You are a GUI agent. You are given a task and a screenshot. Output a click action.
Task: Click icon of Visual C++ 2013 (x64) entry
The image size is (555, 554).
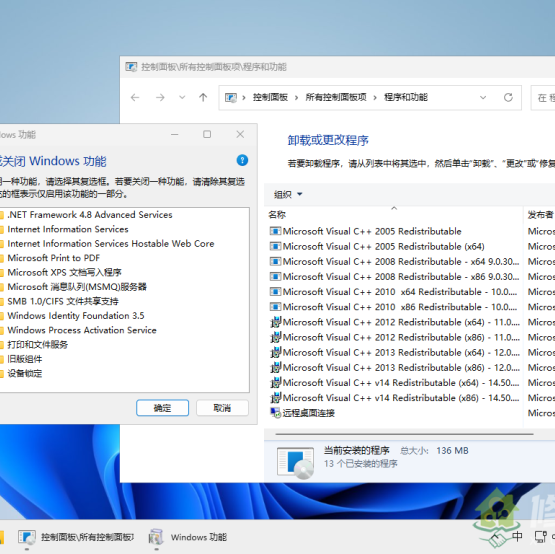click(x=275, y=353)
